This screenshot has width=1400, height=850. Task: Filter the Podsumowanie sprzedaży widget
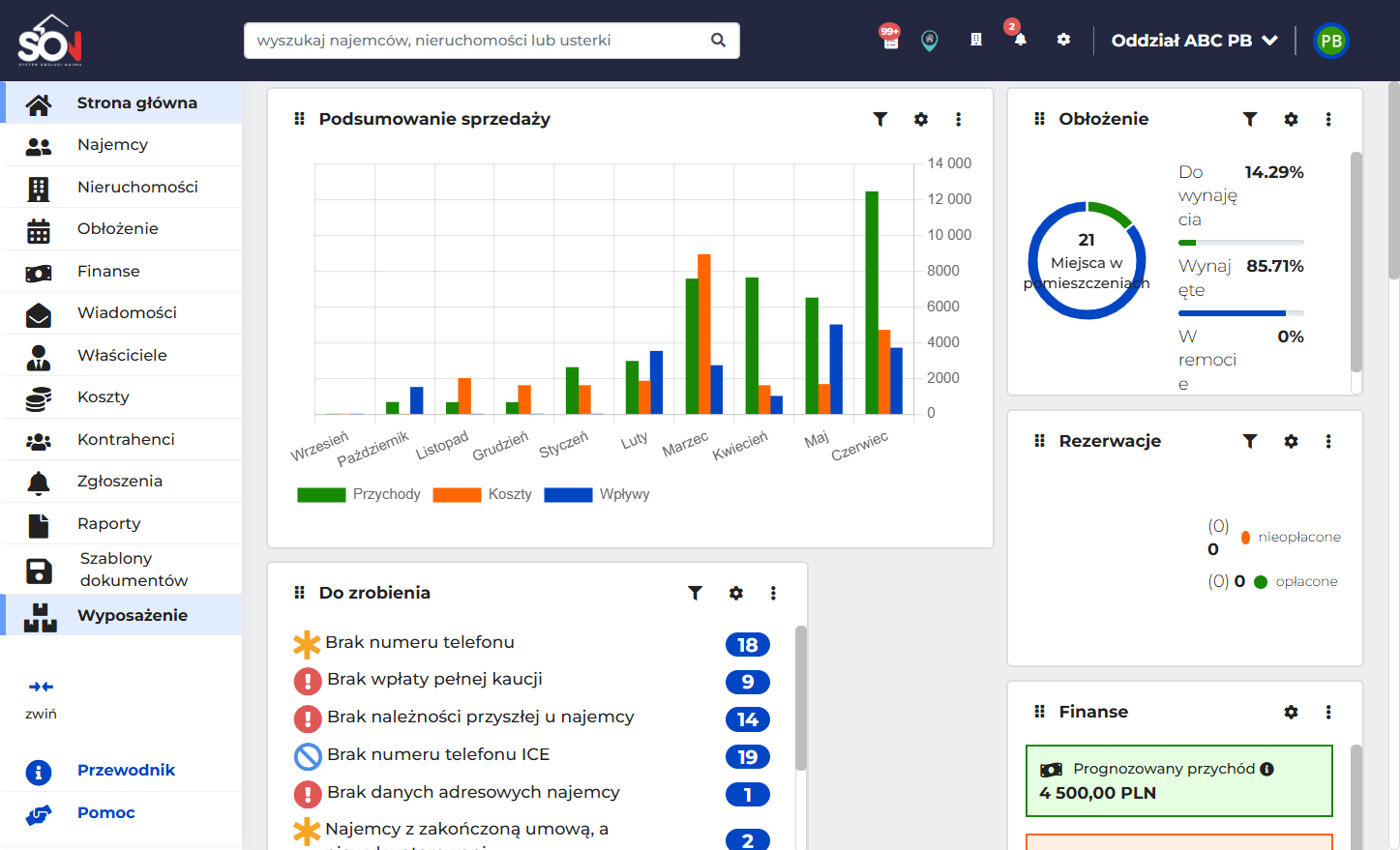[880, 119]
